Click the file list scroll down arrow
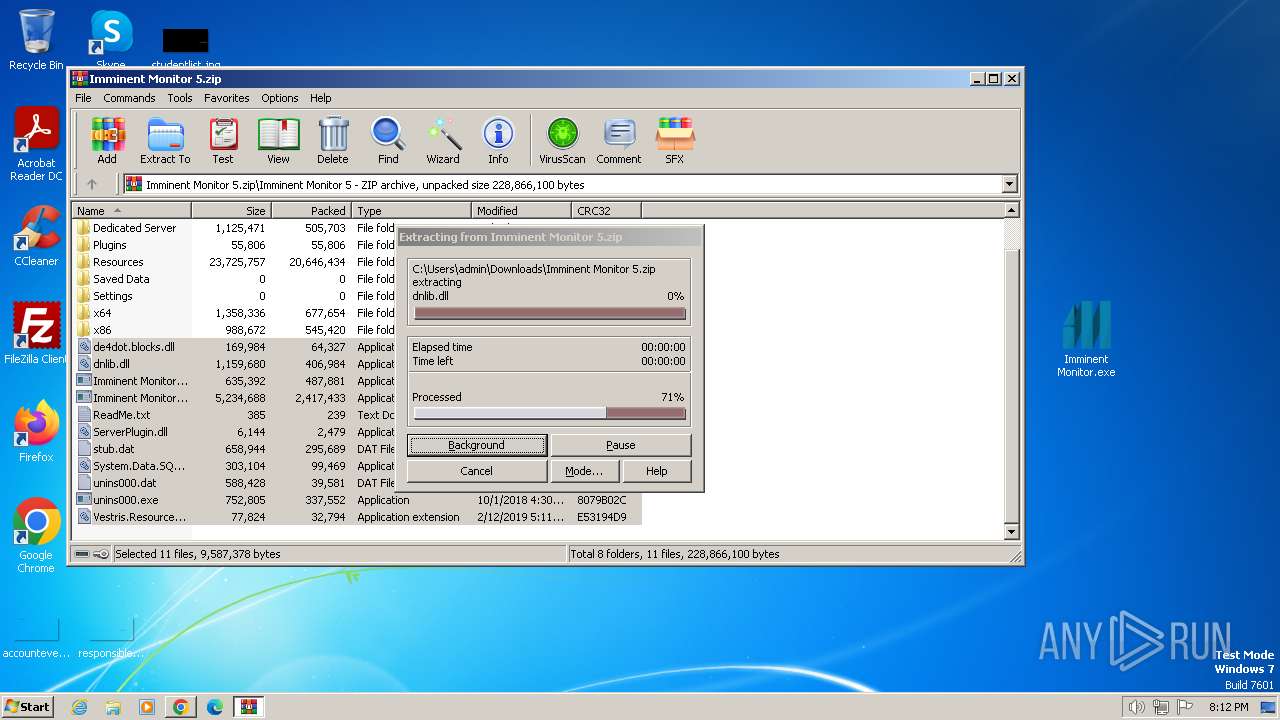 tap(1011, 532)
